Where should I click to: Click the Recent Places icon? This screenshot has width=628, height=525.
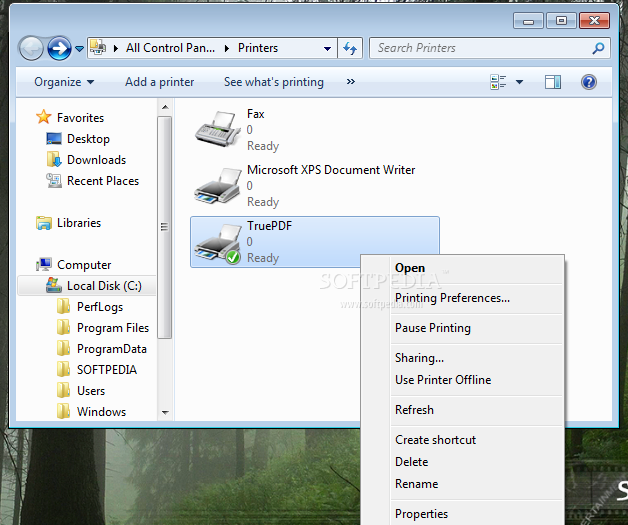click(x=54, y=181)
